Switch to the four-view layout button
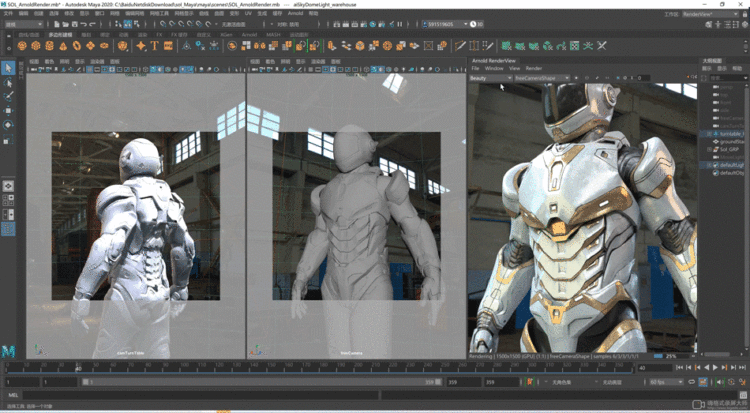Screen dimensions: 750x413 [x=8, y=201]
